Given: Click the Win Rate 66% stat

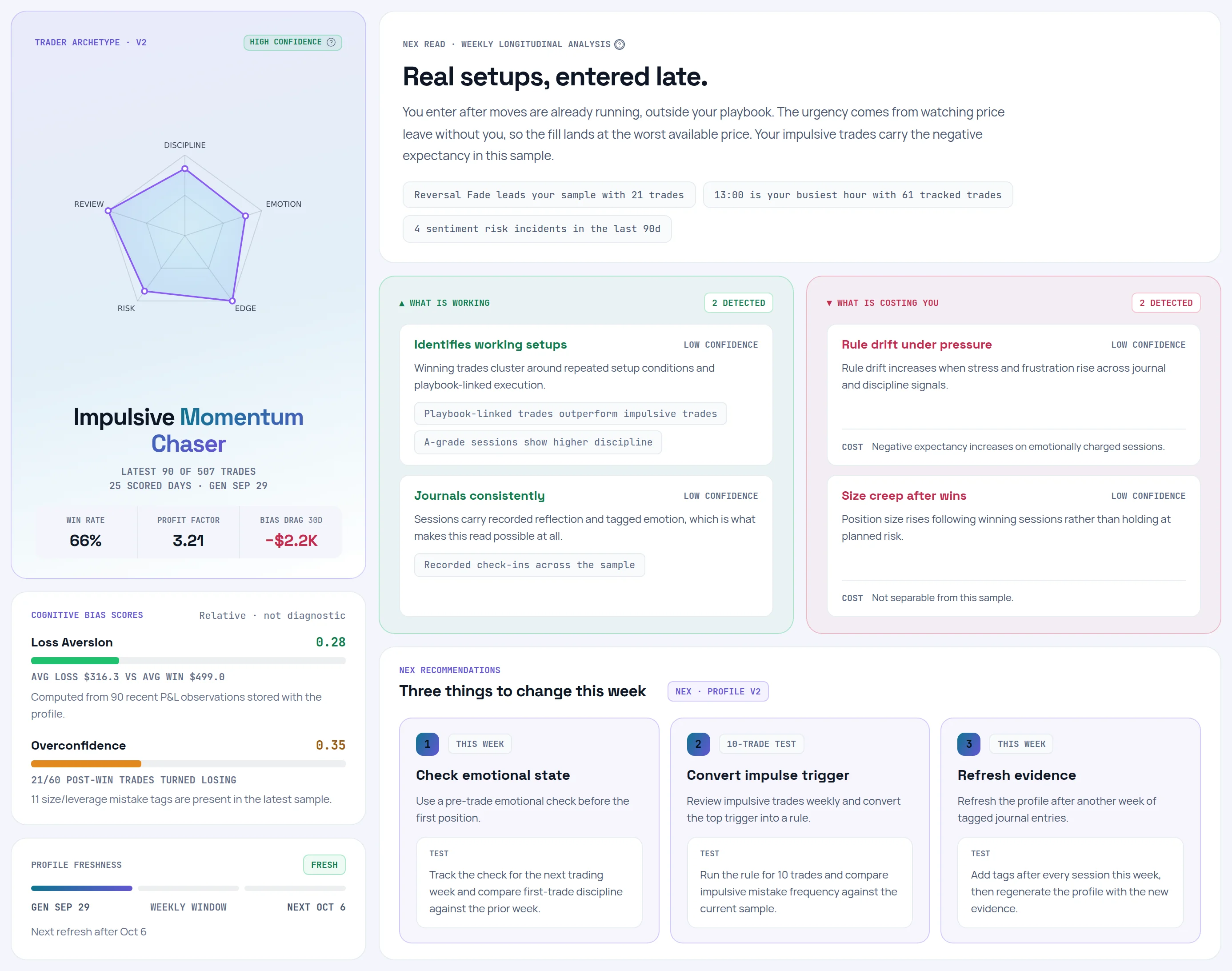Looking at the screenshot, I should pyautogui.click(x=86, y=532).
